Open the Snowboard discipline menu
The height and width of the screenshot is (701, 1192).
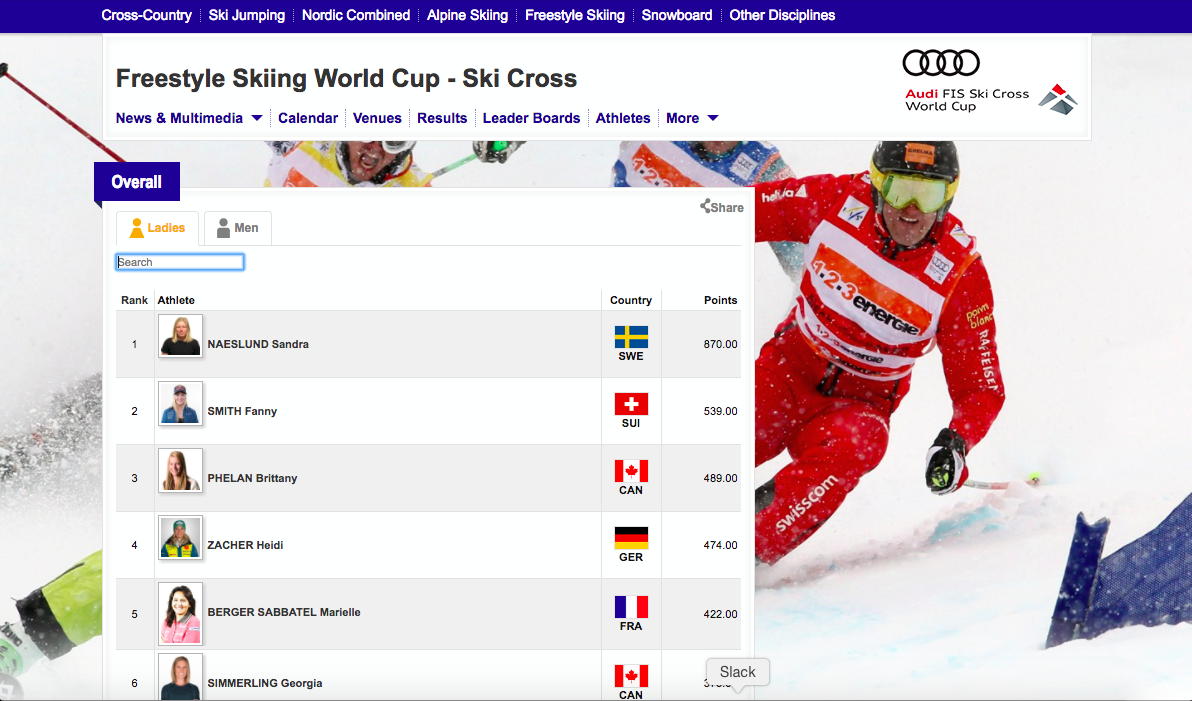click(x=677, y=15)
